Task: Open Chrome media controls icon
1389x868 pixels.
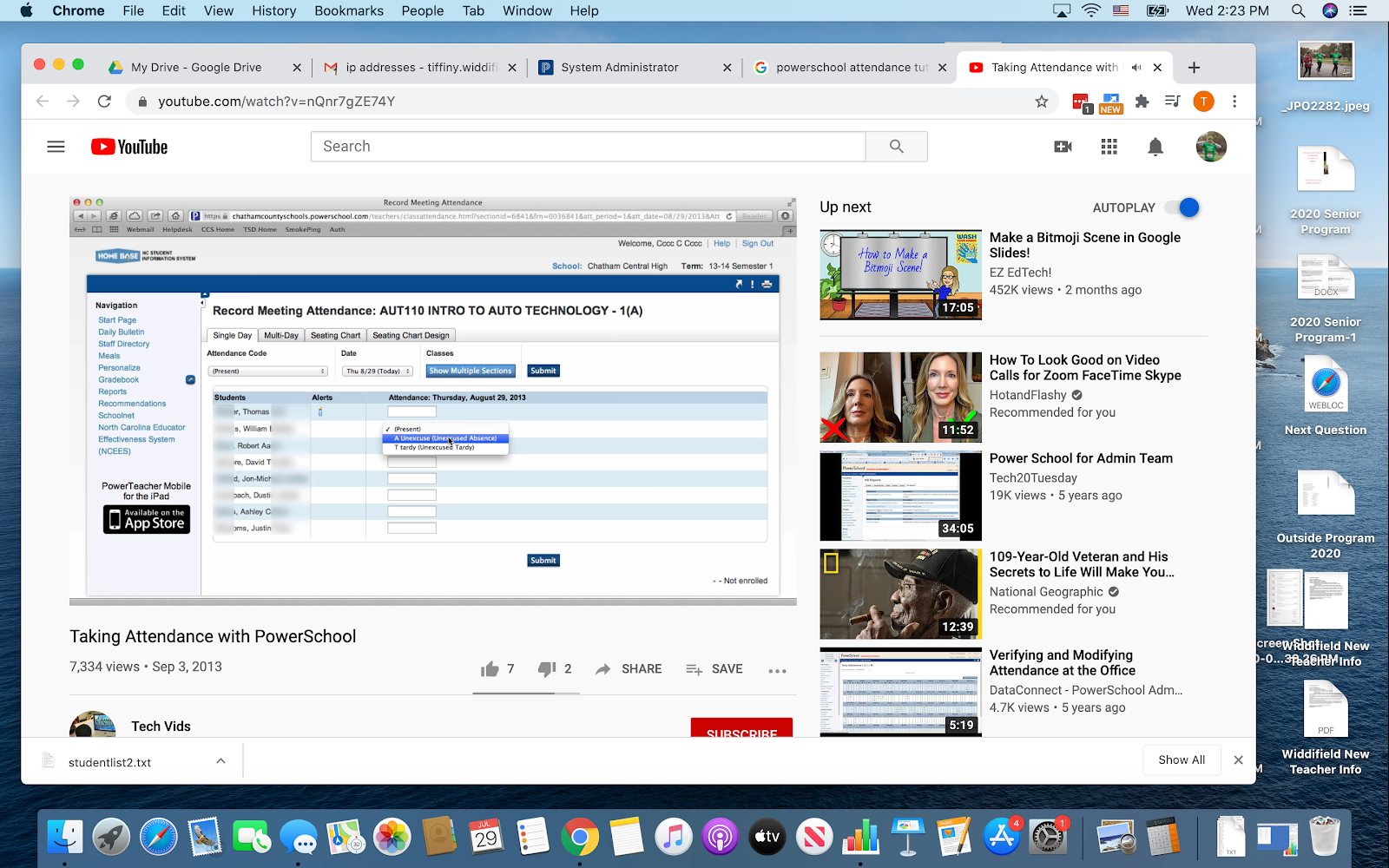Action: tap(1172, 102)
